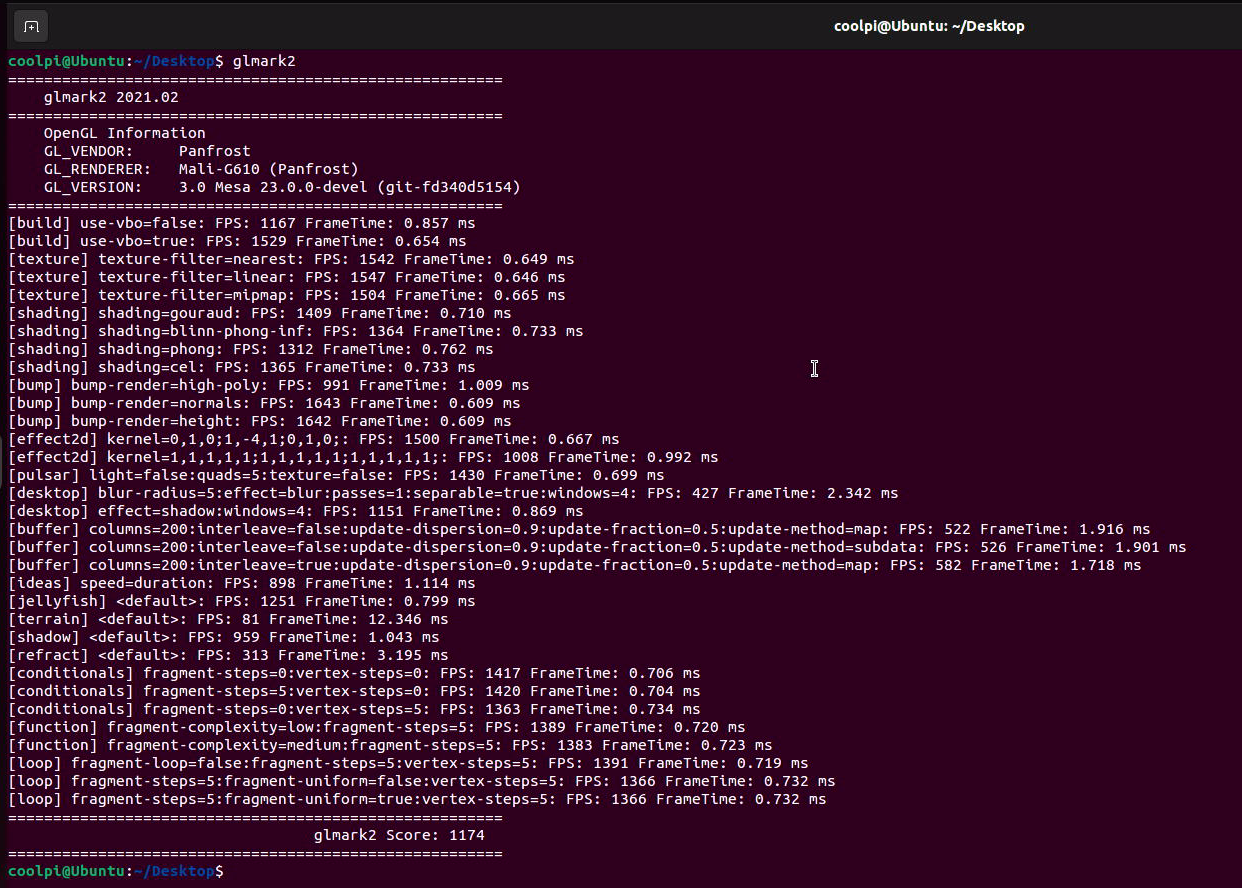Select the '[build] use-vbo=true' result line
The height and width of the screenshot is (888, 1242).
[x=237, y=241]
